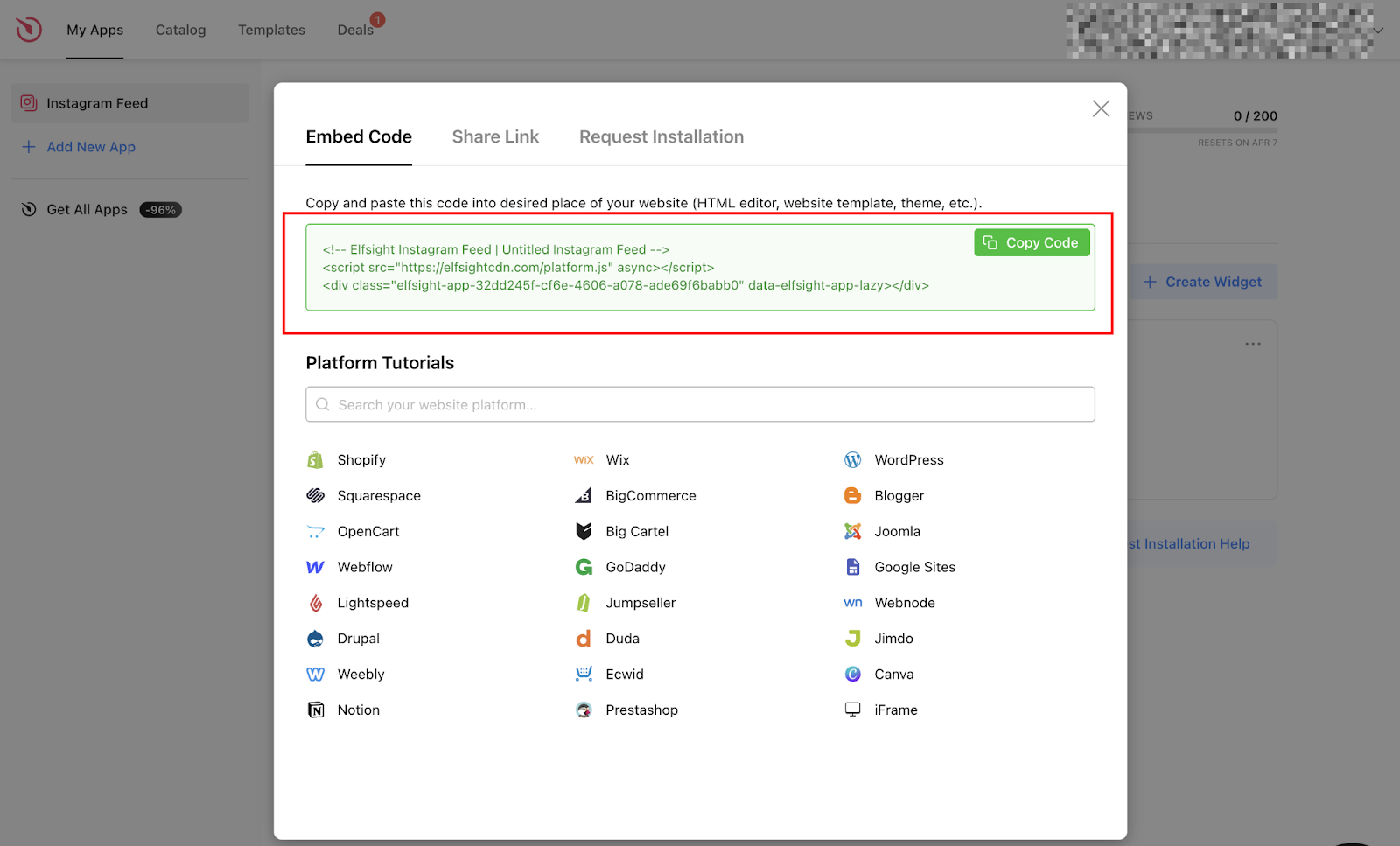The height and width of the screenshot is (846, 1400).
Task: Open the iFrame tutorial monitor icon
Action: pos(852,710)
